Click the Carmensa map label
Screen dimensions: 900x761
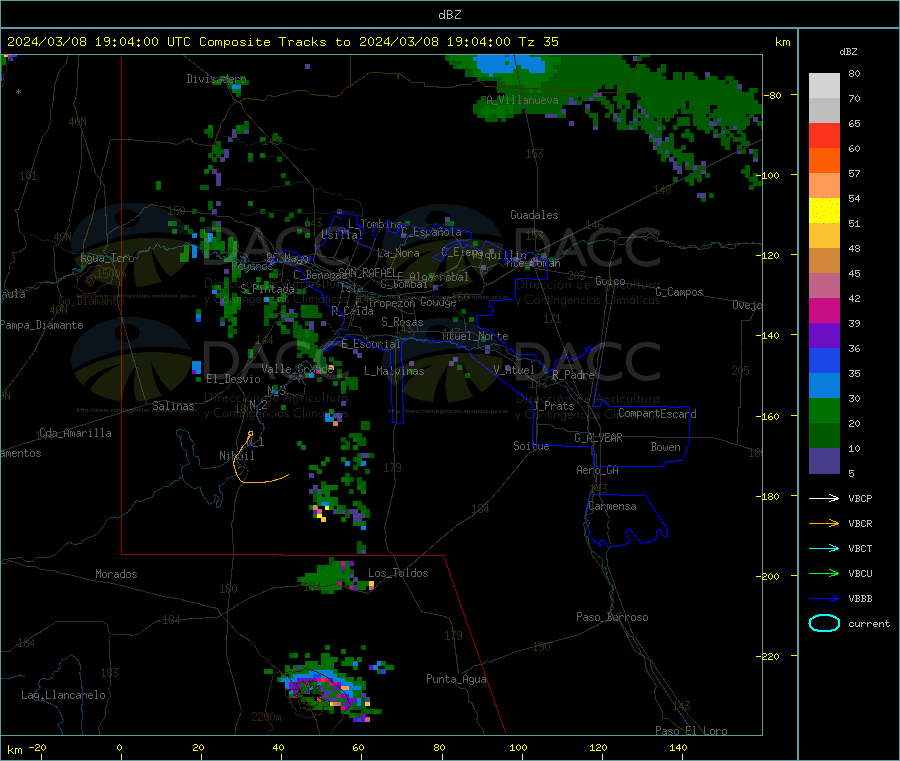click(x=612, y=506)
